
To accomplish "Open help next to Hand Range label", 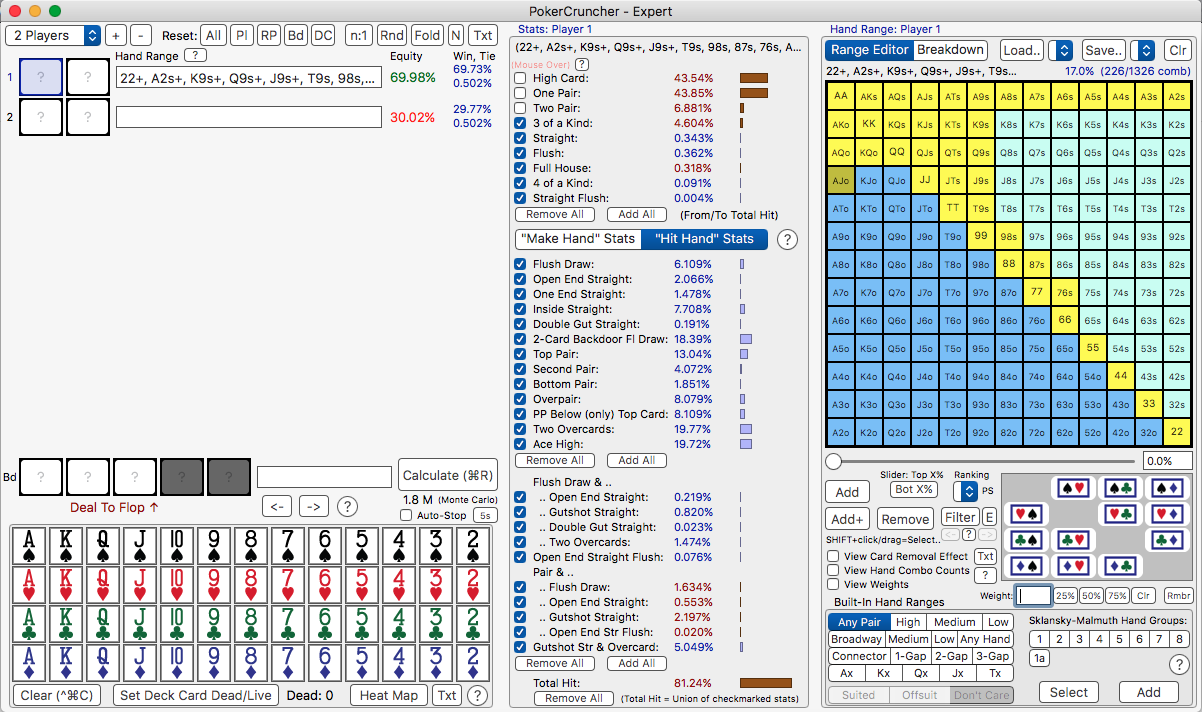I will [195, 56].
